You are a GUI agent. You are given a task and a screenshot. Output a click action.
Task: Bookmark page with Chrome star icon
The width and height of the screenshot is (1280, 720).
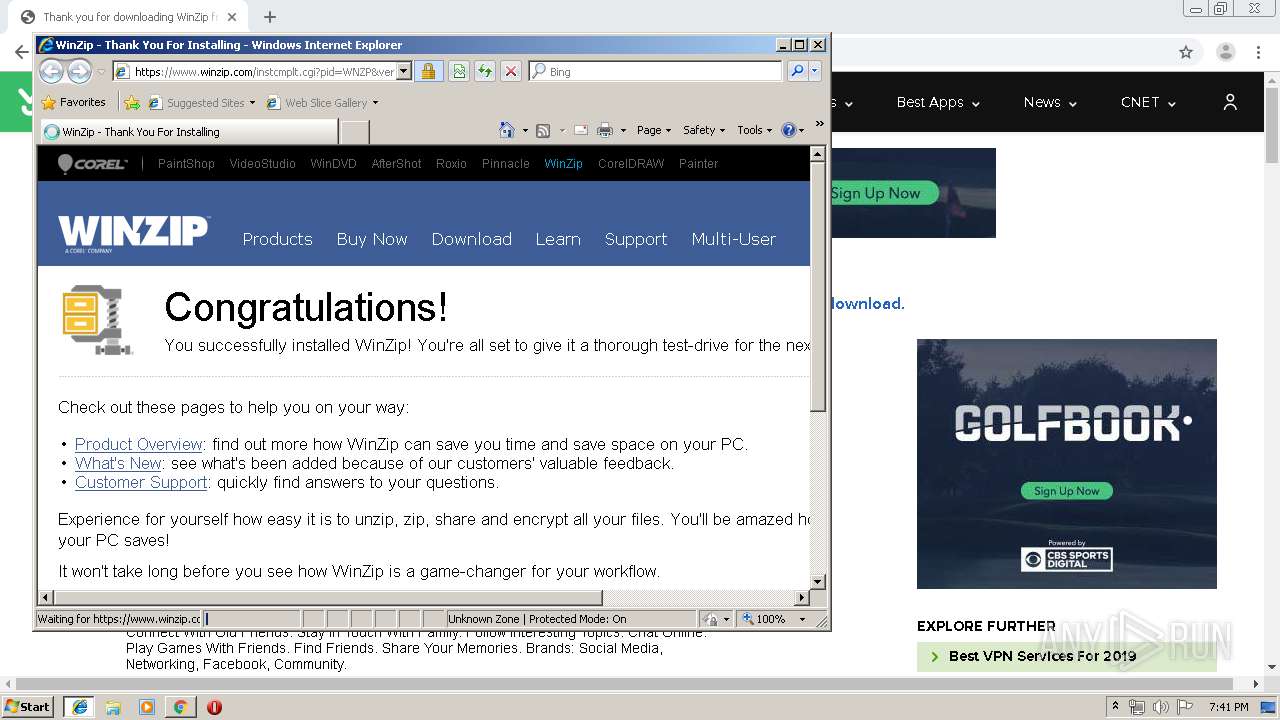1186,52
